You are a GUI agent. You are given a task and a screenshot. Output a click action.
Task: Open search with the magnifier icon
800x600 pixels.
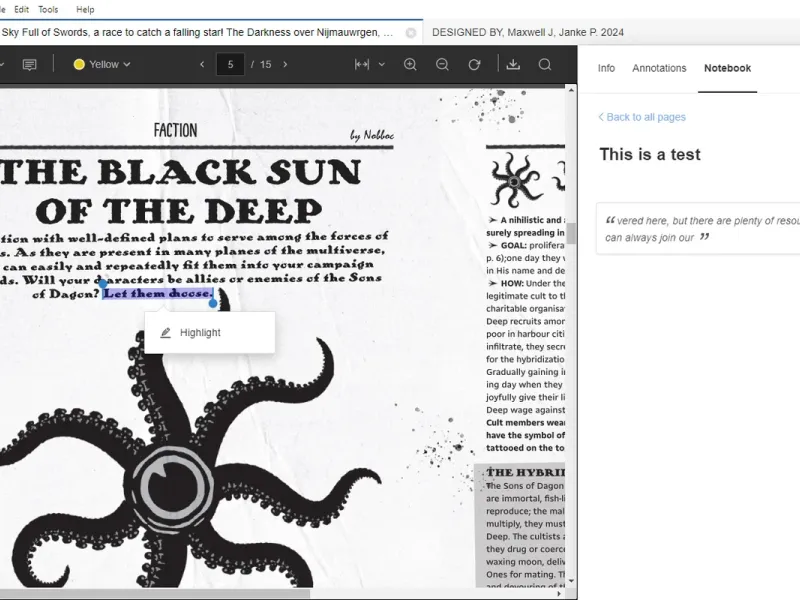pyautogui.click(x=545, y=64)
